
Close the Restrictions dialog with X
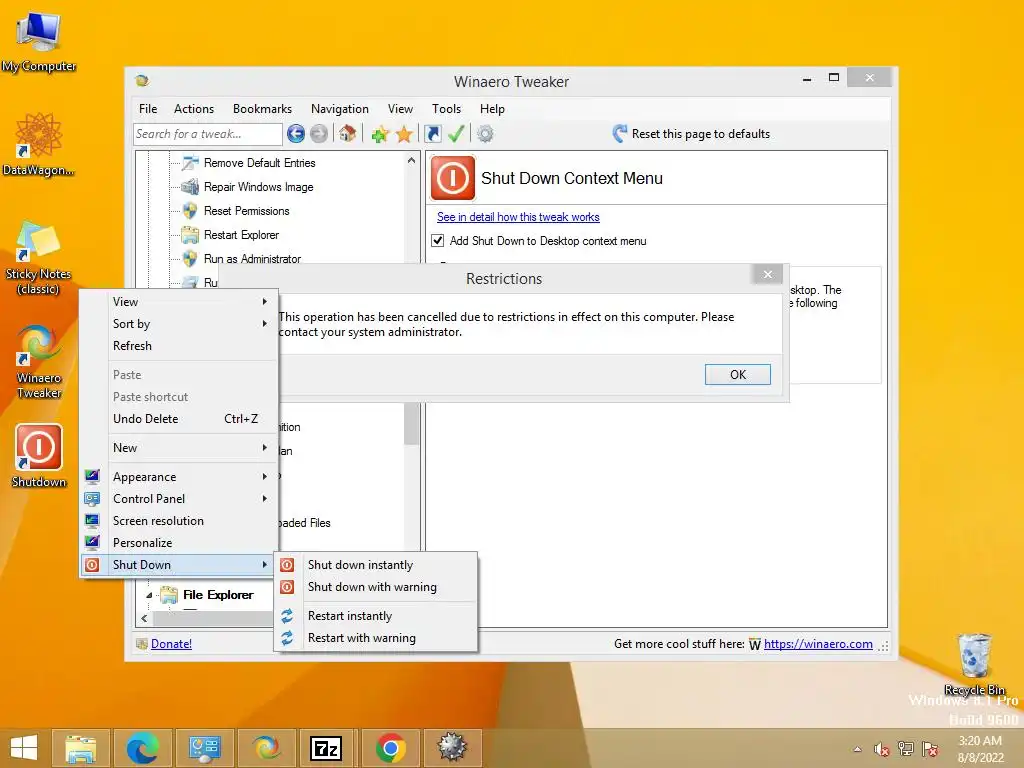(768, 274)
